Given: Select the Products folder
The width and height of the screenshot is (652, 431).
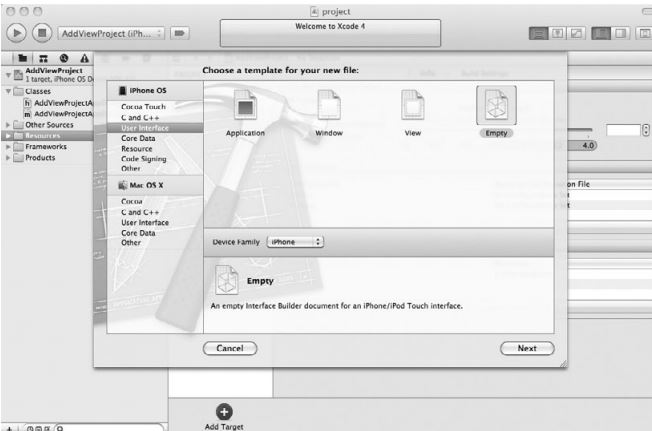Looking at the screenshot, I should pos(34,158).
